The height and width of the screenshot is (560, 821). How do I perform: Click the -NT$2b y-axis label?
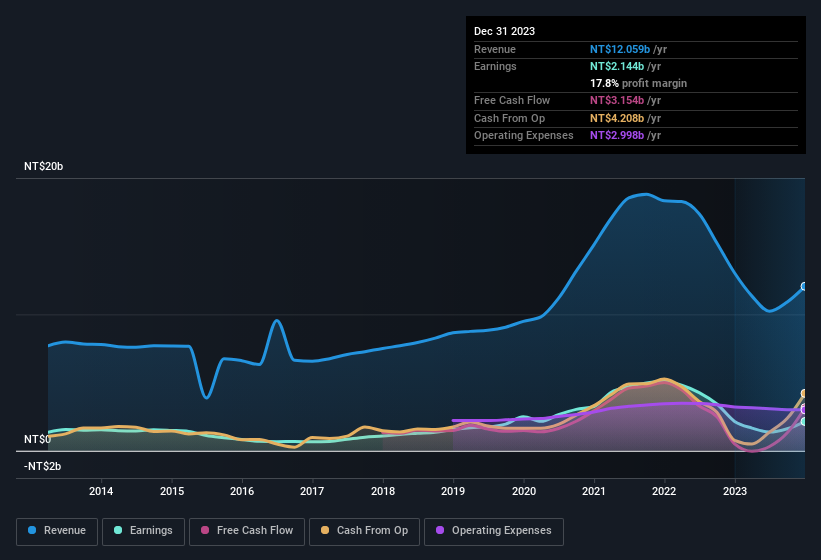[42, 466]
